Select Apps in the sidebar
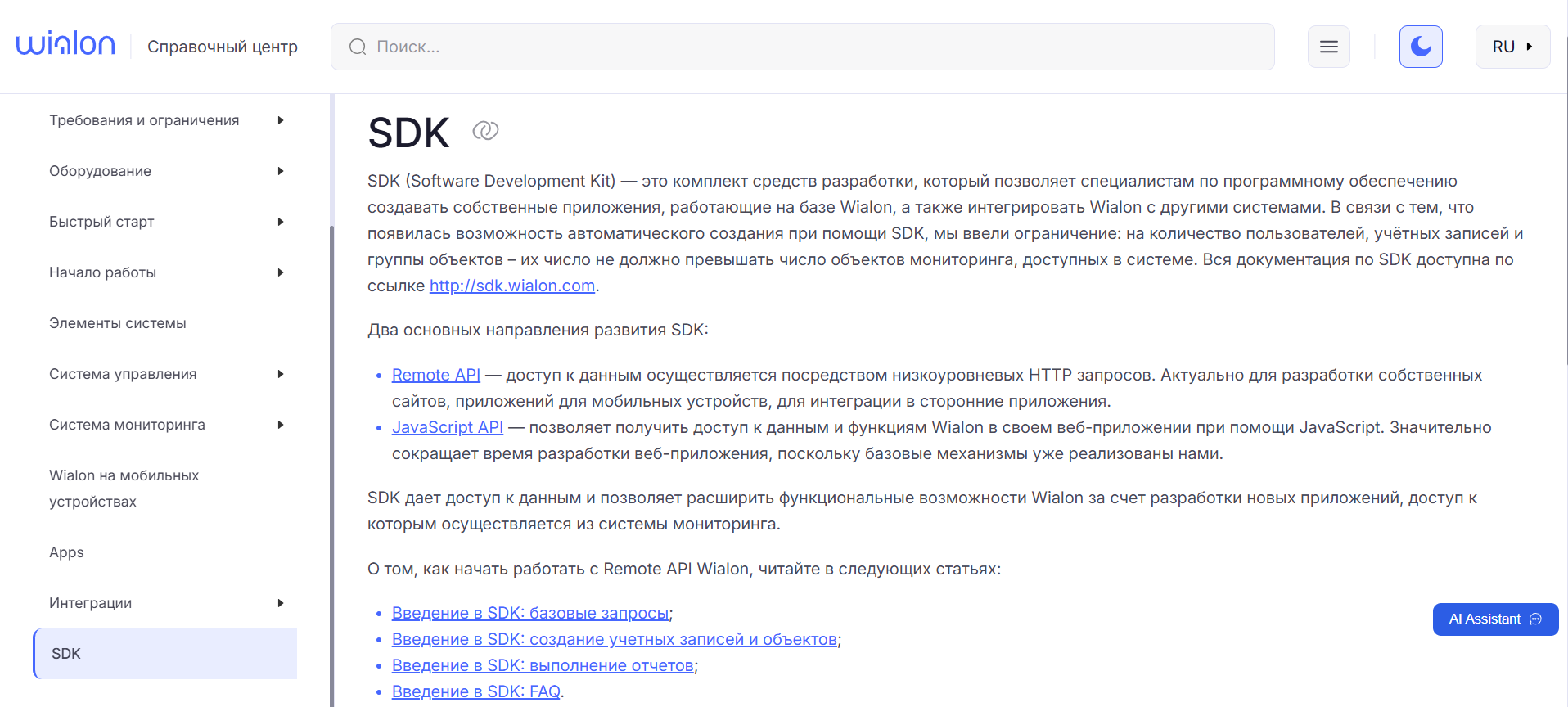The height and width of the screenshot is (707, 1568). (x=66, y=552)
